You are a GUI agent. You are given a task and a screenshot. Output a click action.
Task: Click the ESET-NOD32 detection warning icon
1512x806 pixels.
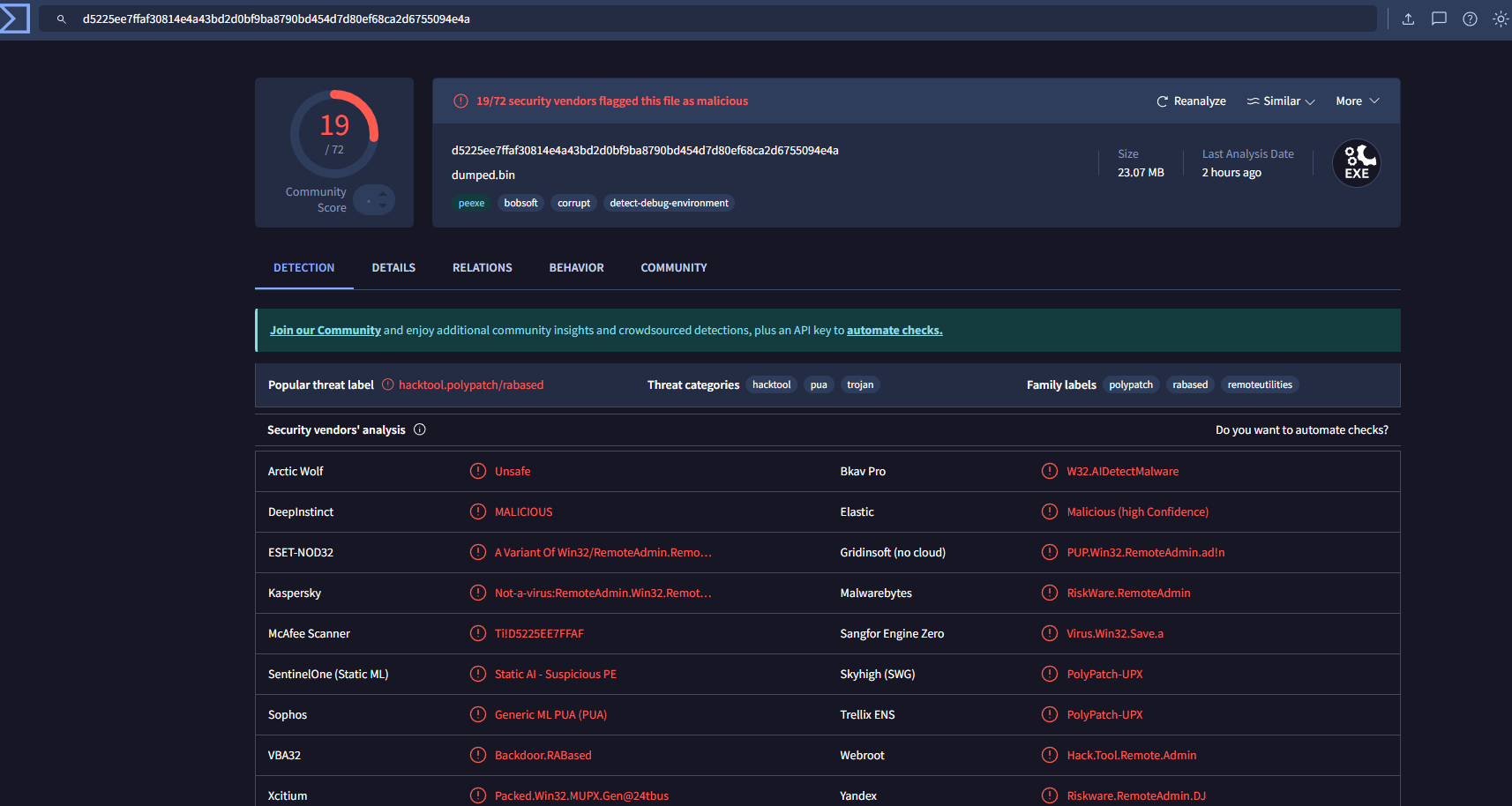478,552
